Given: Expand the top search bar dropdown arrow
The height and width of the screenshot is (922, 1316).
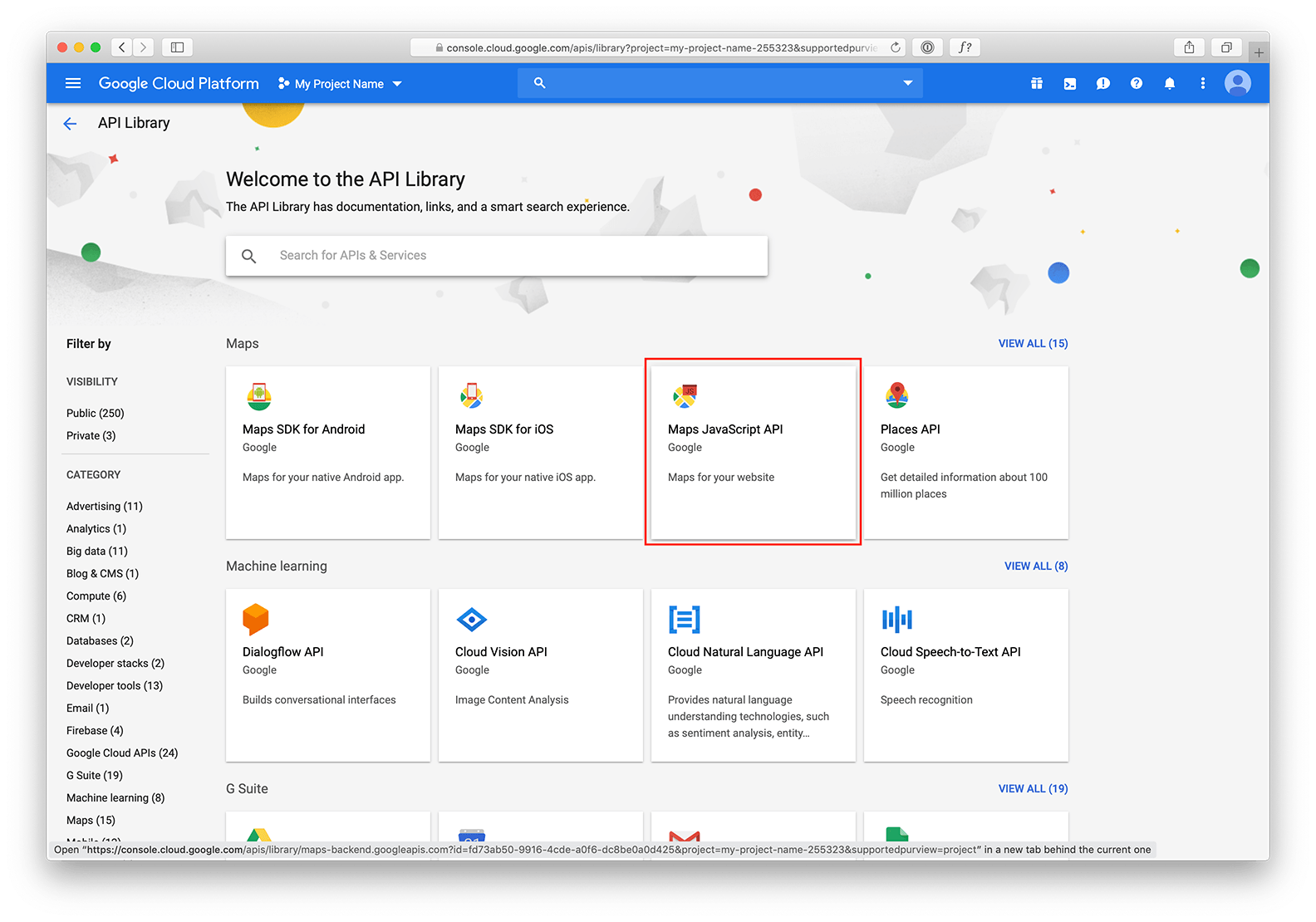Looking at the screenshot, I should pyautogui.click(x=908, y=83).
